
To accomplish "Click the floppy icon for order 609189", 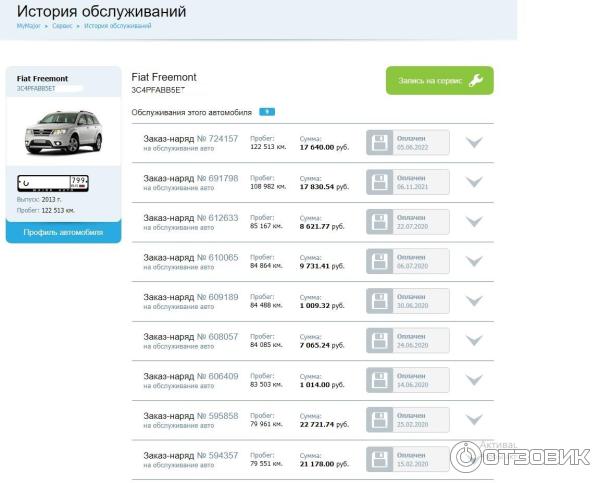I will pos(380,301).
